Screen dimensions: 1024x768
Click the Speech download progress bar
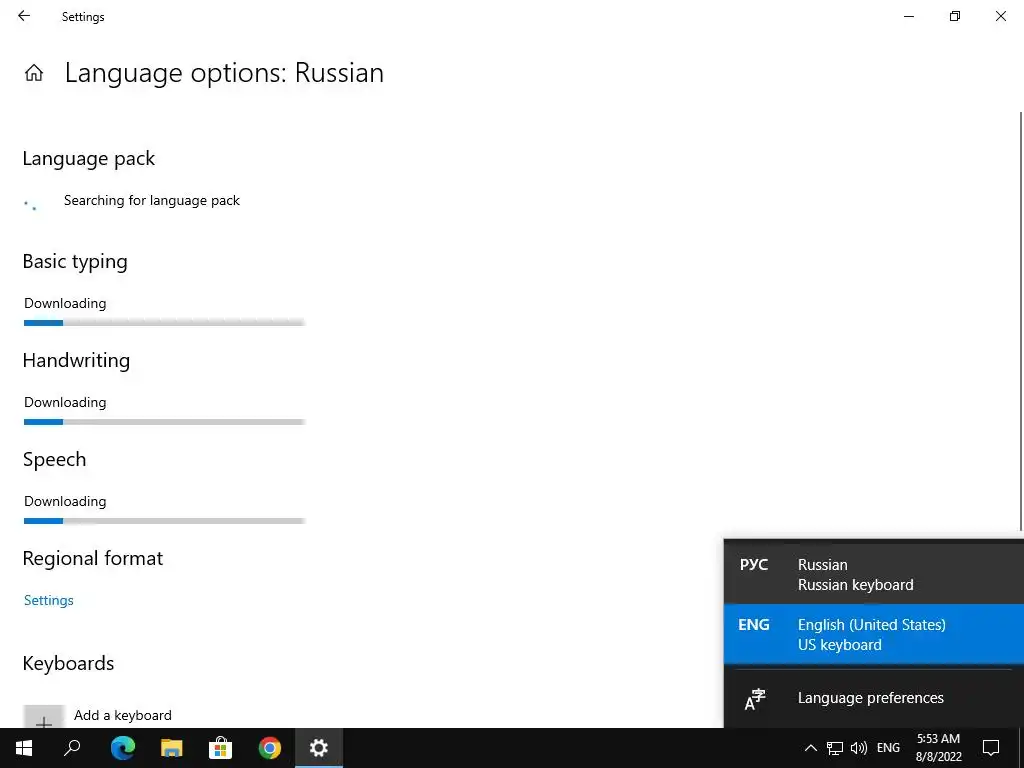(165, 521)
